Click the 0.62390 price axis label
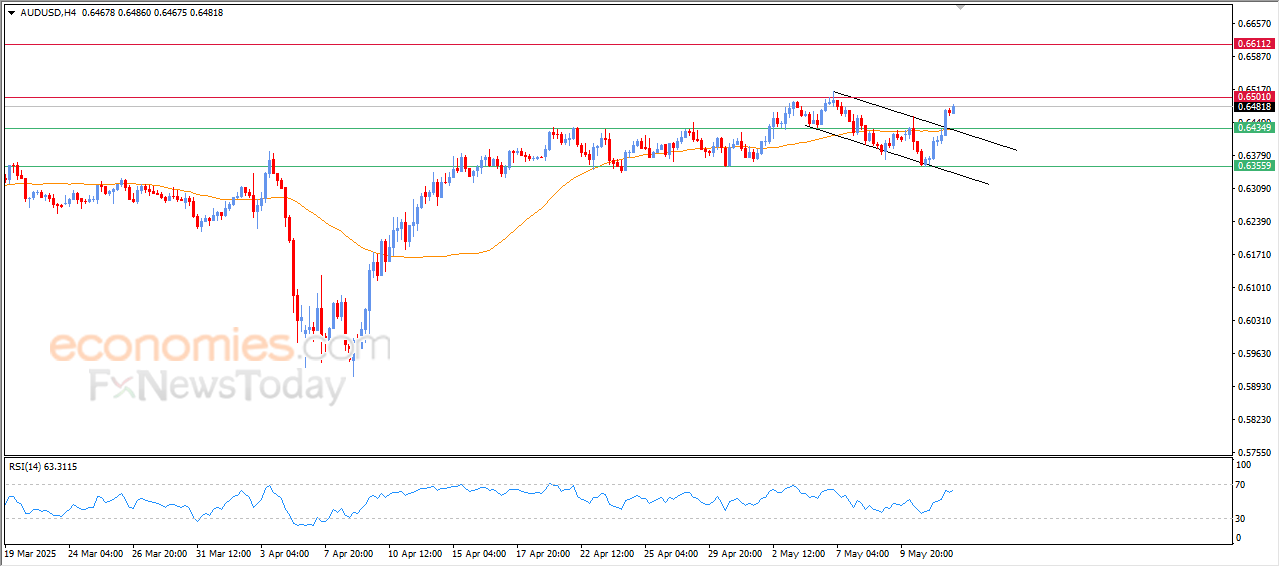Screen dimensions: 1280x567 pyautogui.click(x=1254, y=222)
